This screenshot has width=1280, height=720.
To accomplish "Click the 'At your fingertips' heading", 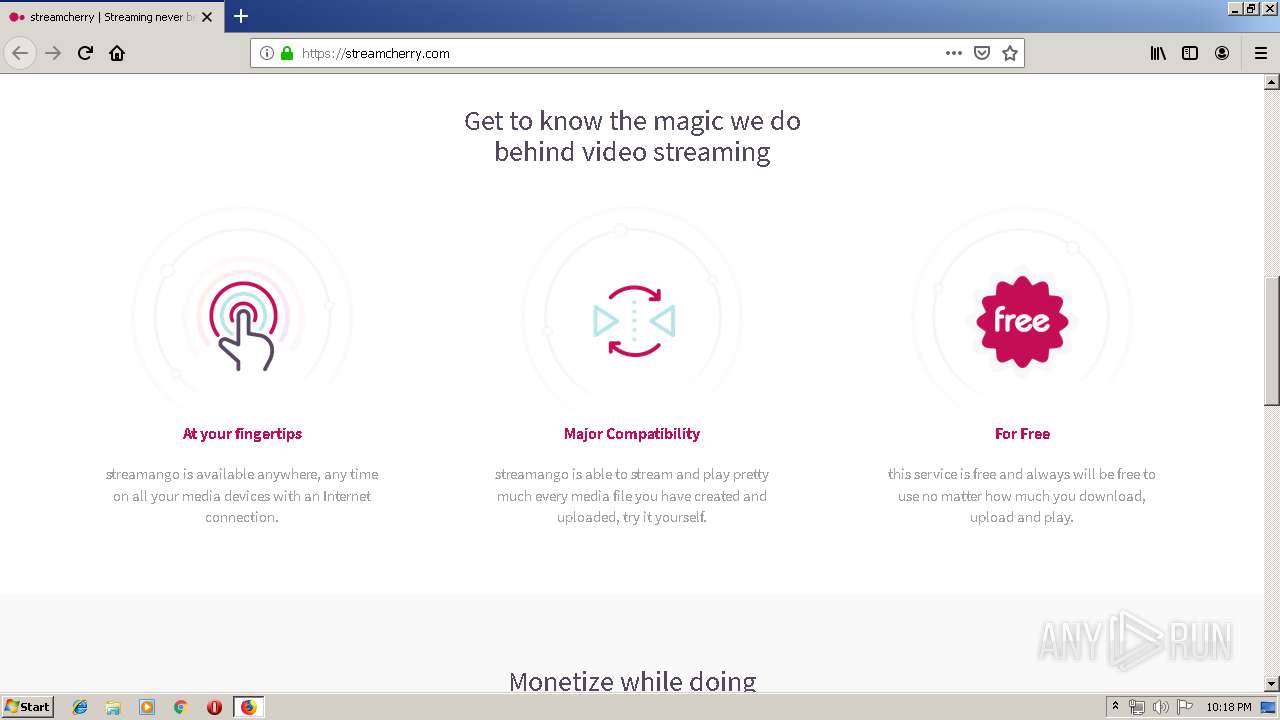I will (x=242, y=434).
